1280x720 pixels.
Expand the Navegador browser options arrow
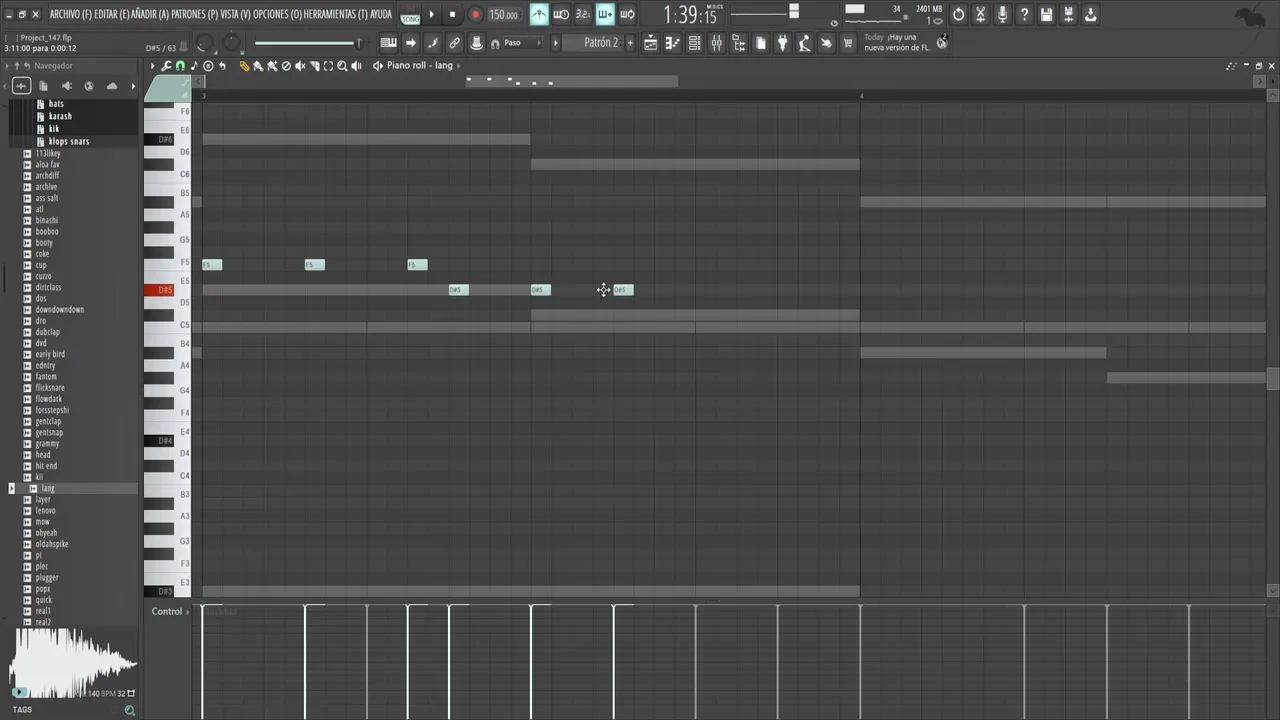7,66
